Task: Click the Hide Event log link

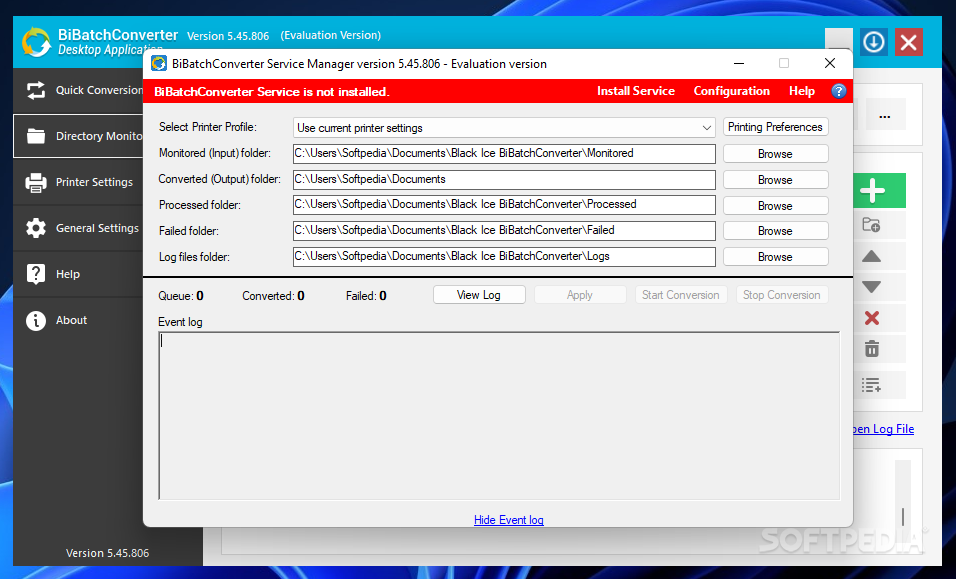Action: pyautogui.click(x=508, y=520)
